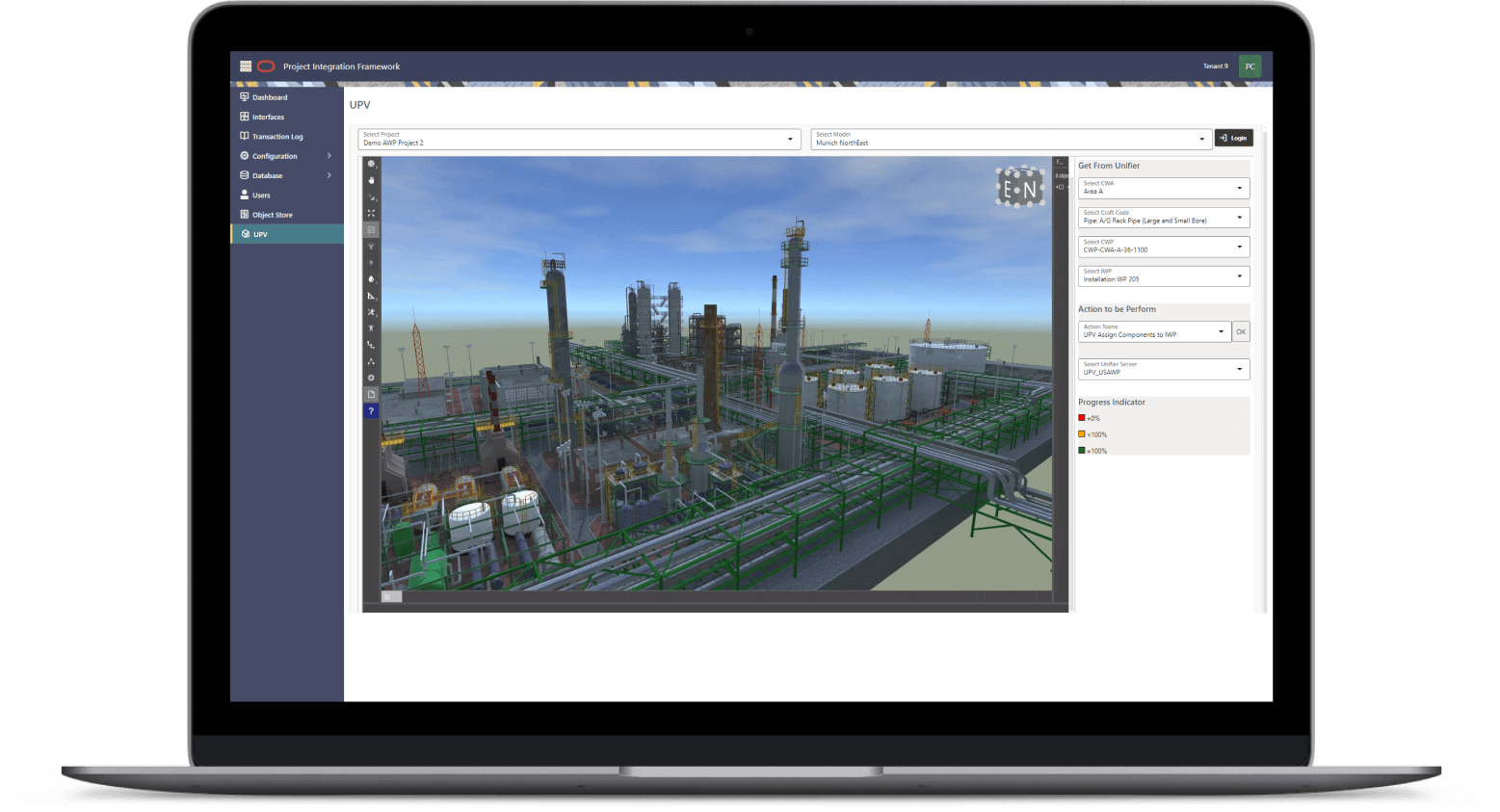Go to Transaction Log in sidebar
Image resolution: width=1500 pixels, height=812 pixels.
pyautogui.click(x=277, y=137)
